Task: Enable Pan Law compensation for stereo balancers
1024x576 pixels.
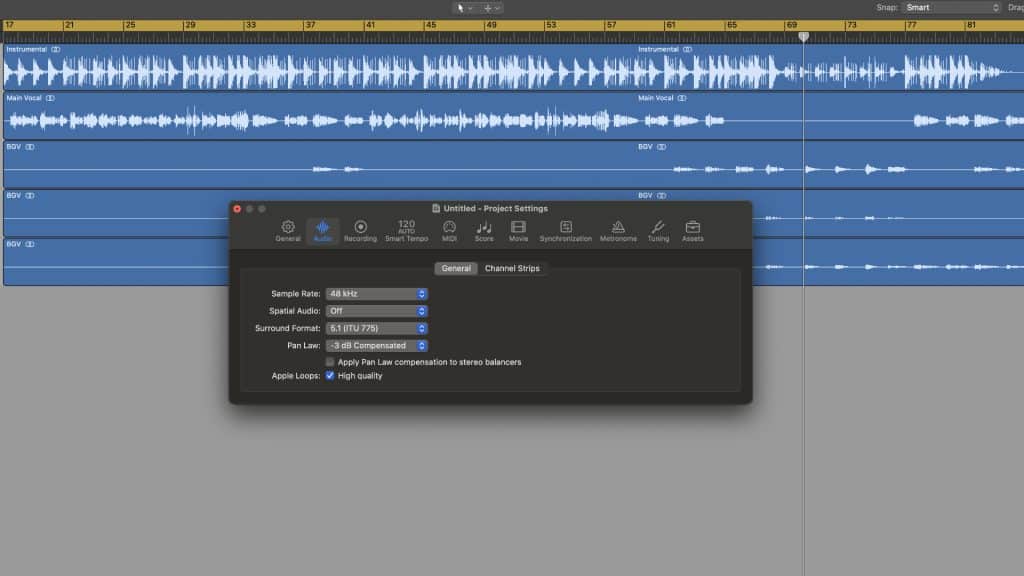Action: [330, 362]
